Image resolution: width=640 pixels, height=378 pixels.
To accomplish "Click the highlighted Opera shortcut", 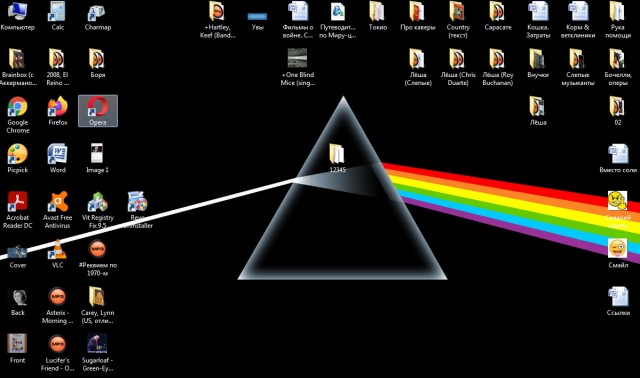I will 98,111.
